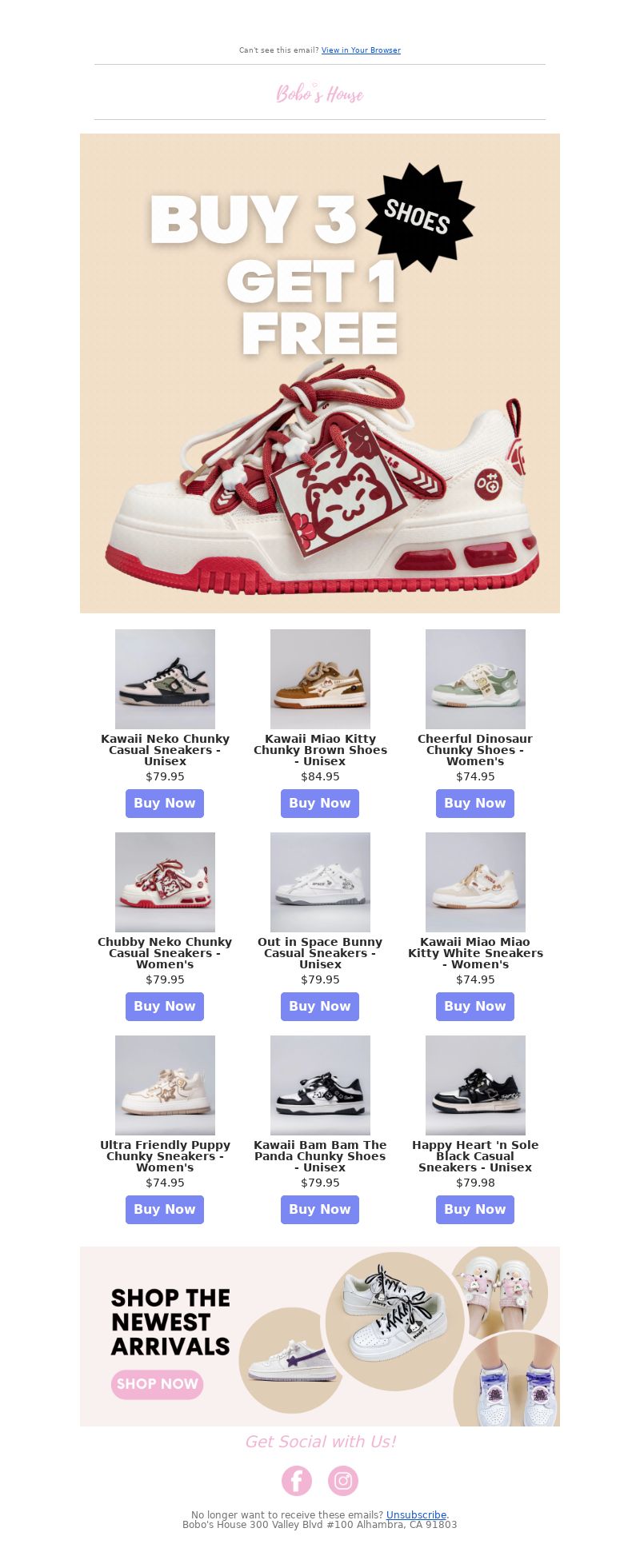The width and height of the screenshot is (640, 1568).
Task: Click the Shop the Newest Arrivals banner
Action: click(x=320, y=1336)
